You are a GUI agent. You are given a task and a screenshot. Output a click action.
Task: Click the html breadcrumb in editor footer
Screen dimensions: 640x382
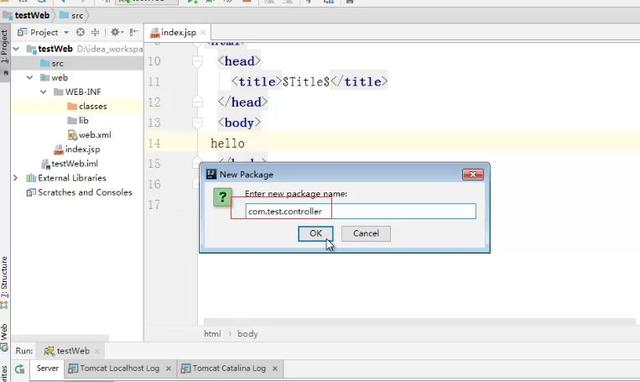pyautogui.click(x=213, y=334)
